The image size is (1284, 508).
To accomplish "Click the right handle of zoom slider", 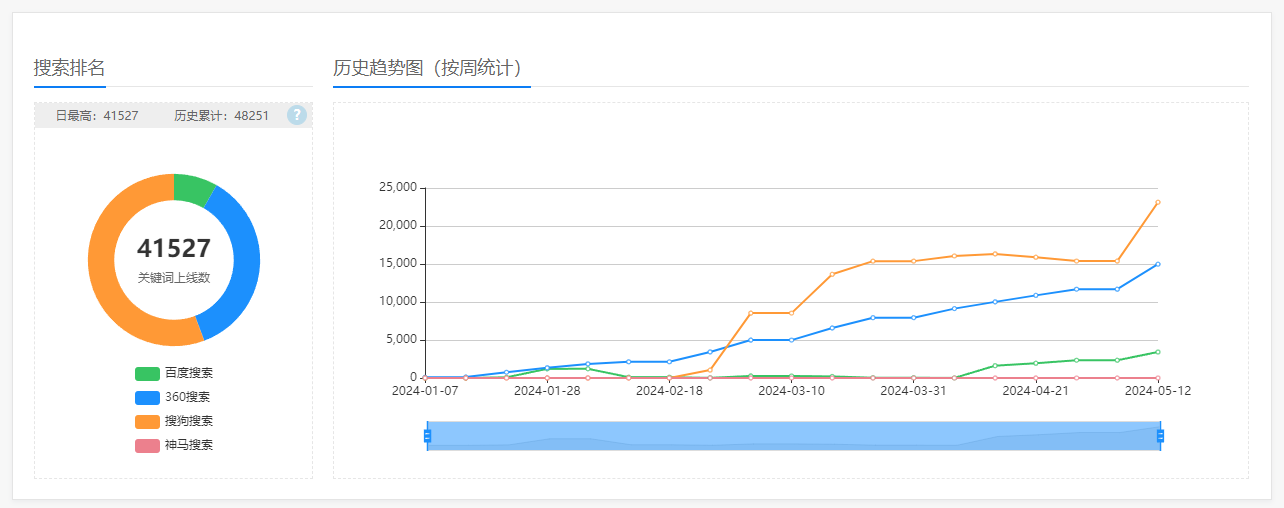I will tap(1160, 436).
